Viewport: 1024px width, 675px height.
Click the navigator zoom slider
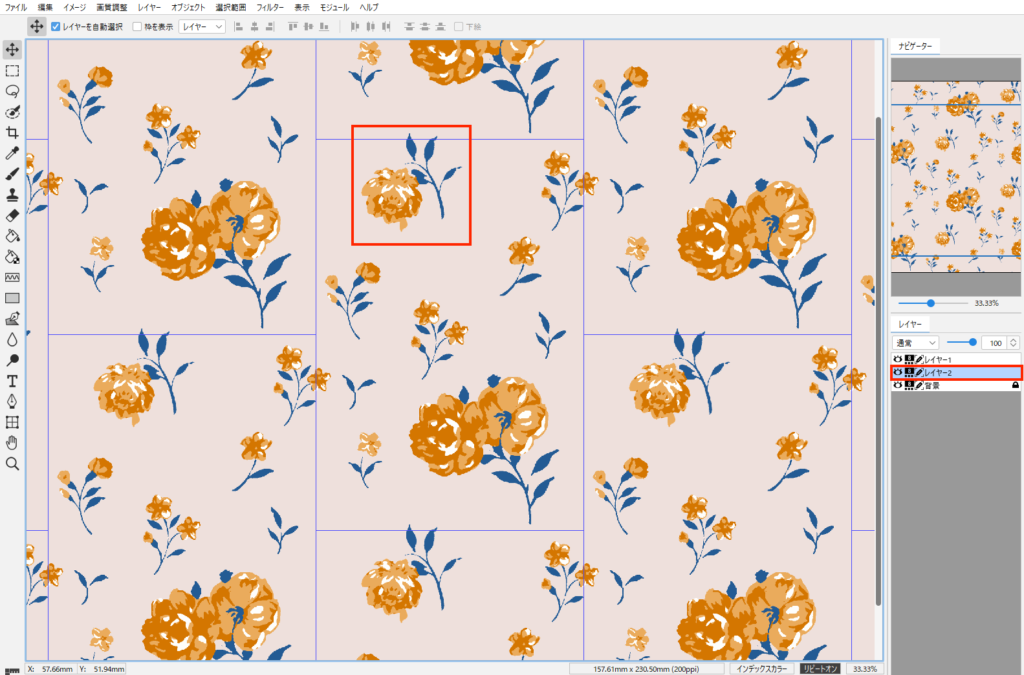pos(933,303)
